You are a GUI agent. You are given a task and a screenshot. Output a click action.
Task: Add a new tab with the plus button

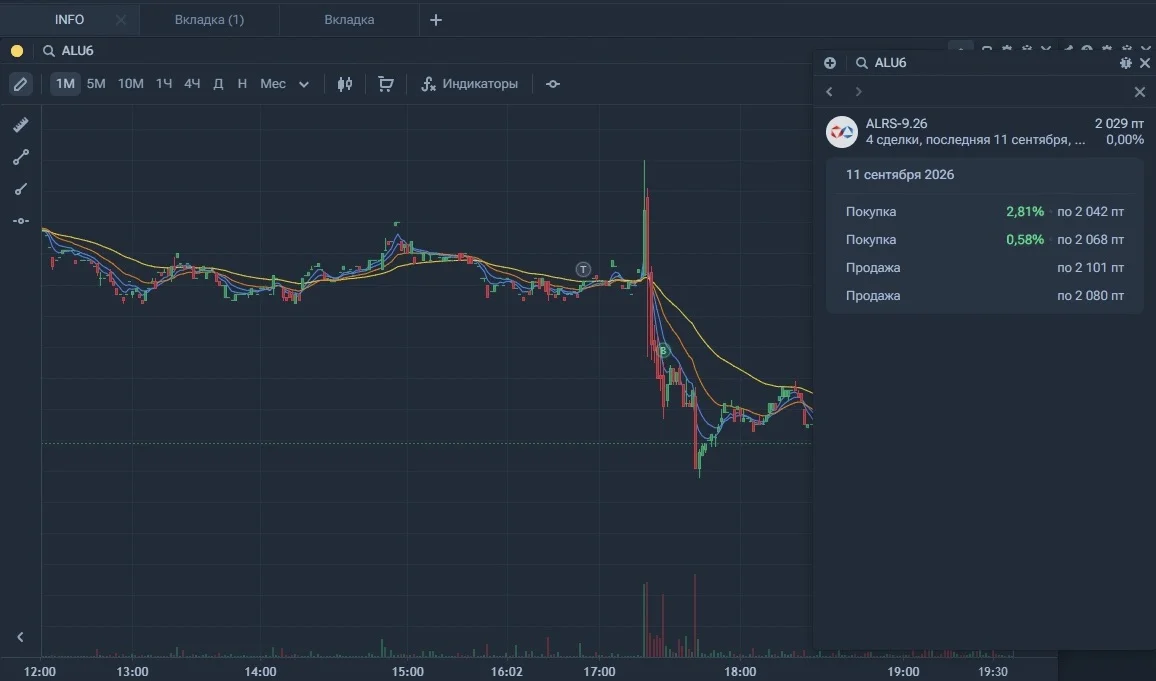[x=436, y=20]
